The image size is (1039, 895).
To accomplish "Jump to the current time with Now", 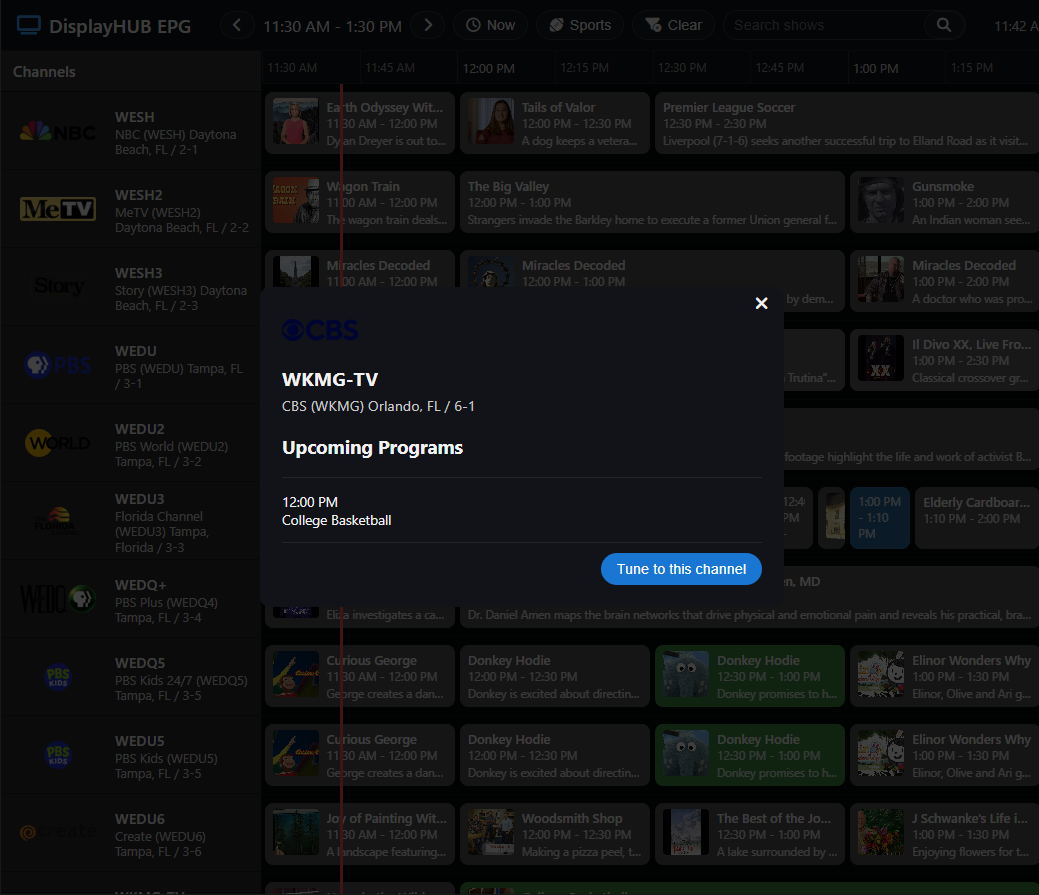I will 491,25.
